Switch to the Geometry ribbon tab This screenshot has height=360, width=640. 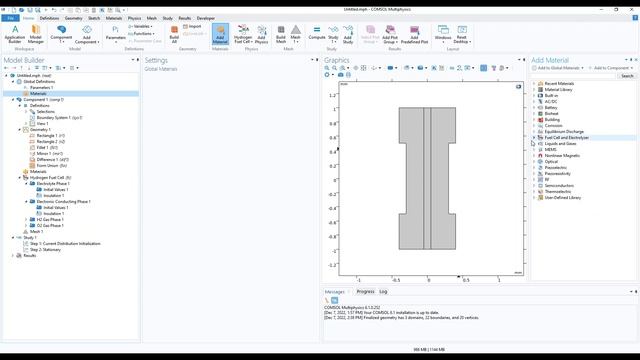pyautogui.click(x=73, y=18)
